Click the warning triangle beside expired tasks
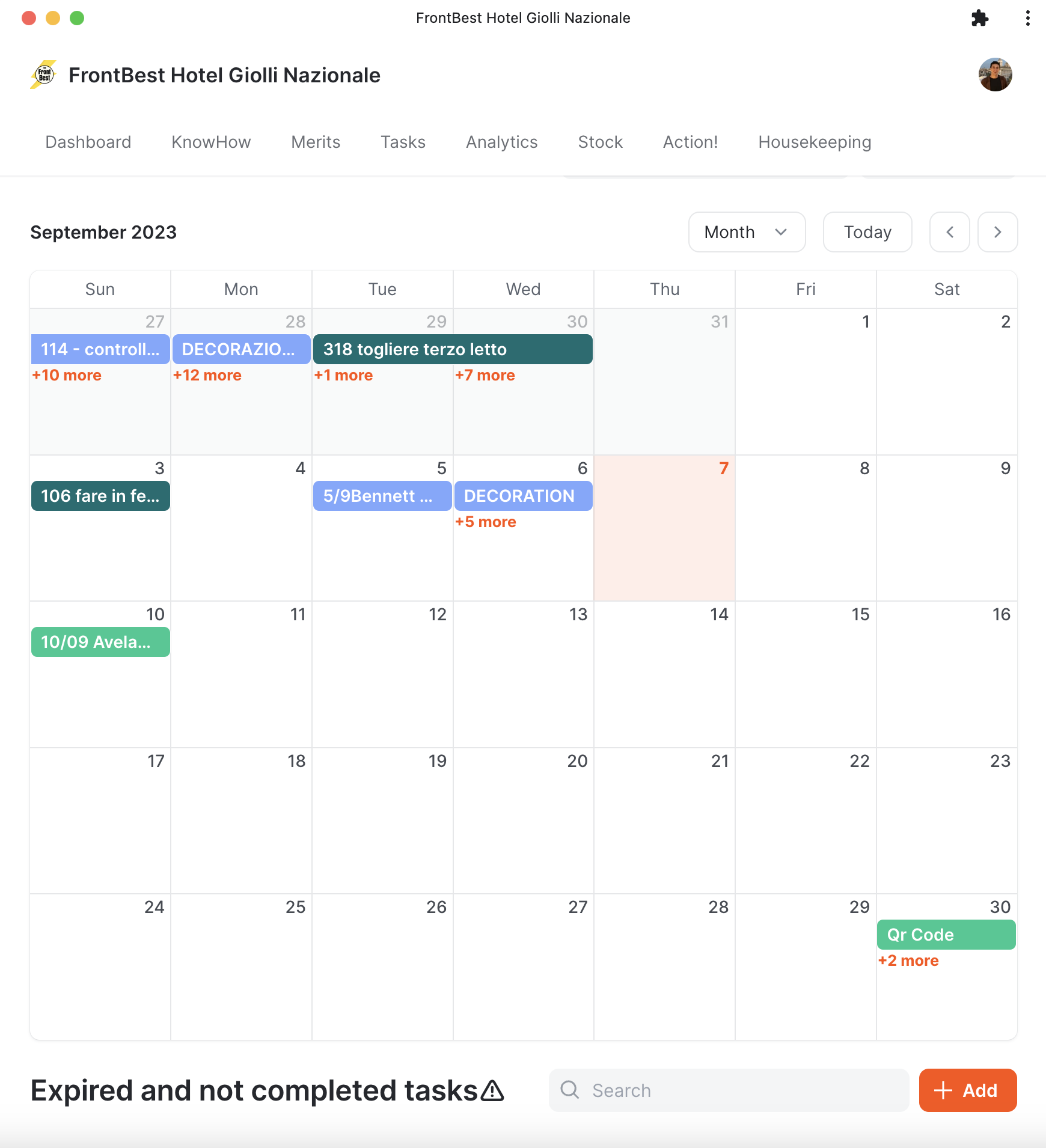This screenshot has width=1046, height=1148. 493,1090
